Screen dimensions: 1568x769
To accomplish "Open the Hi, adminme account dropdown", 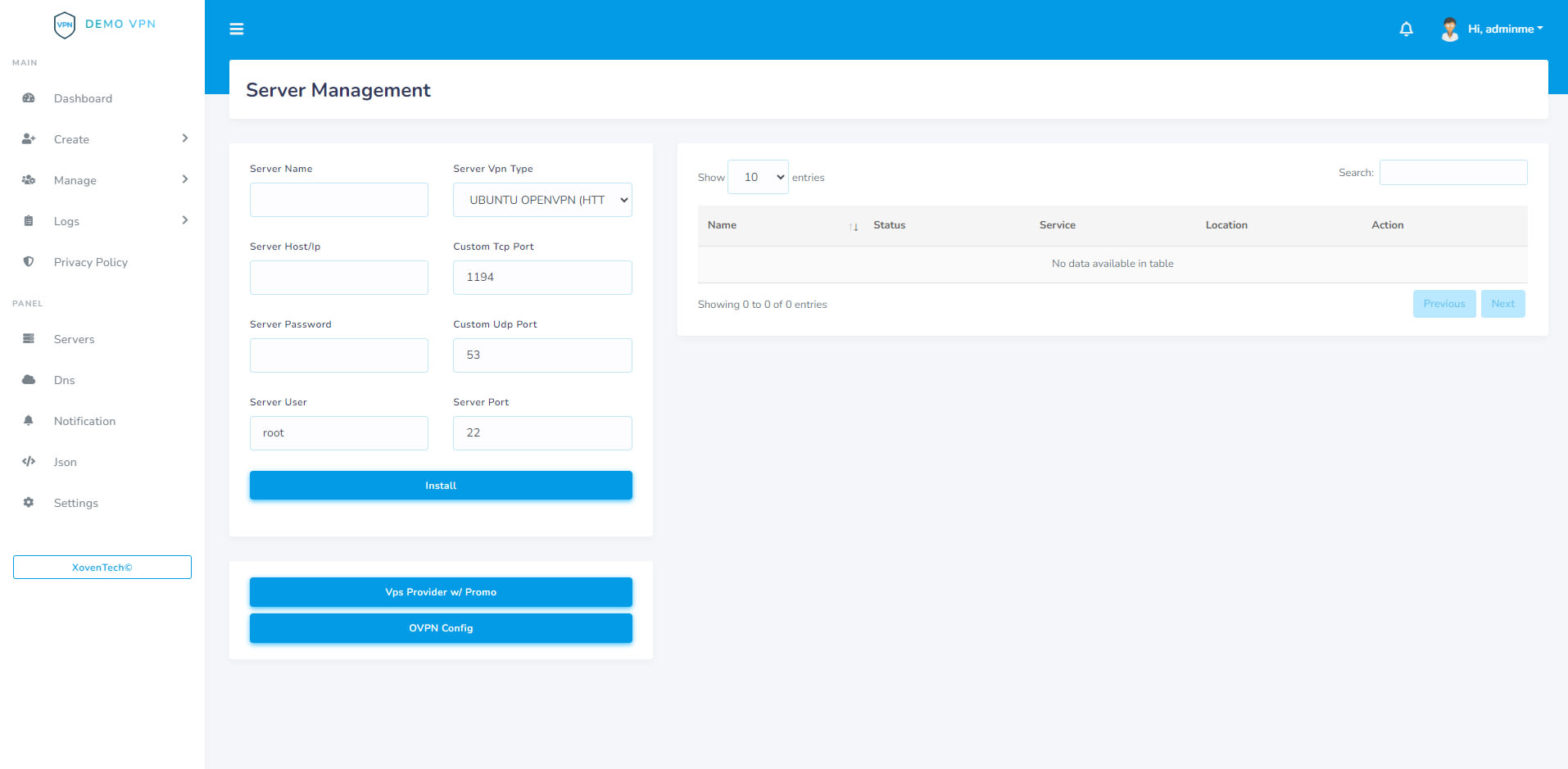I will pos(1502,29).
